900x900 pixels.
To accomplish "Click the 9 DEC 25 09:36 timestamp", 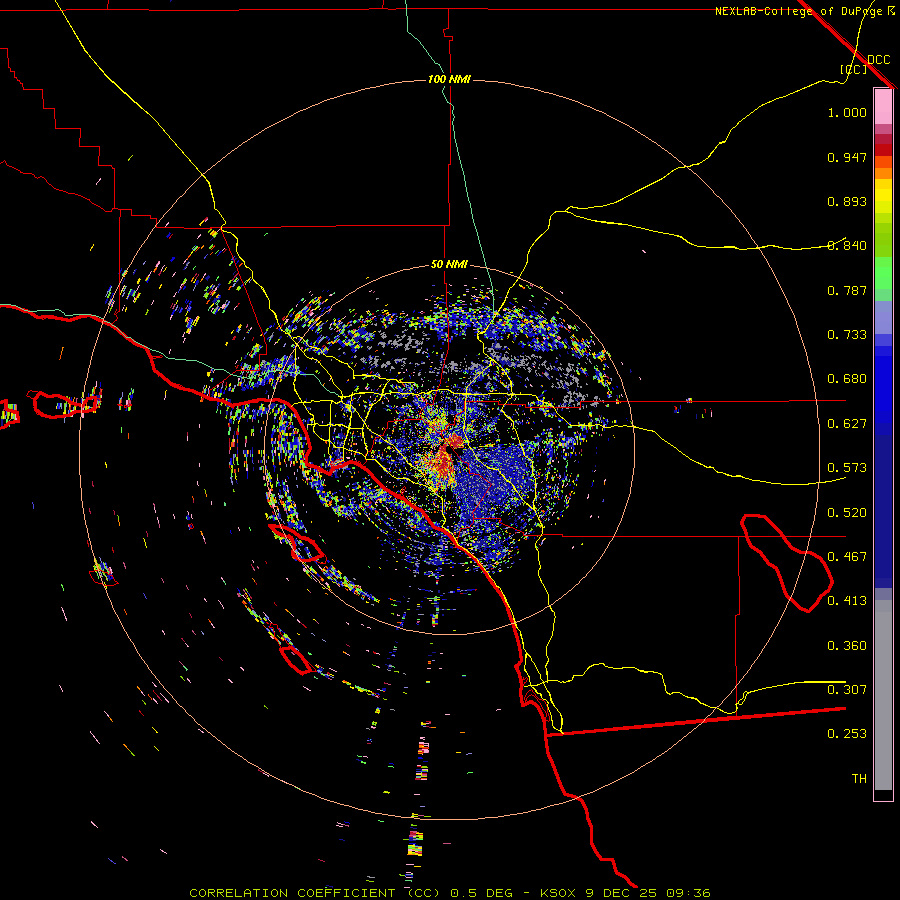I will coord(648,893).
